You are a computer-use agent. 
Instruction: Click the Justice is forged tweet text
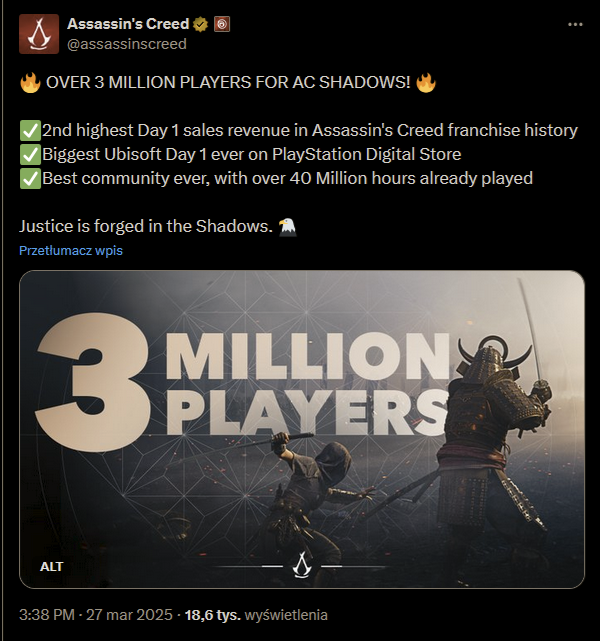(x=146, y=226)
